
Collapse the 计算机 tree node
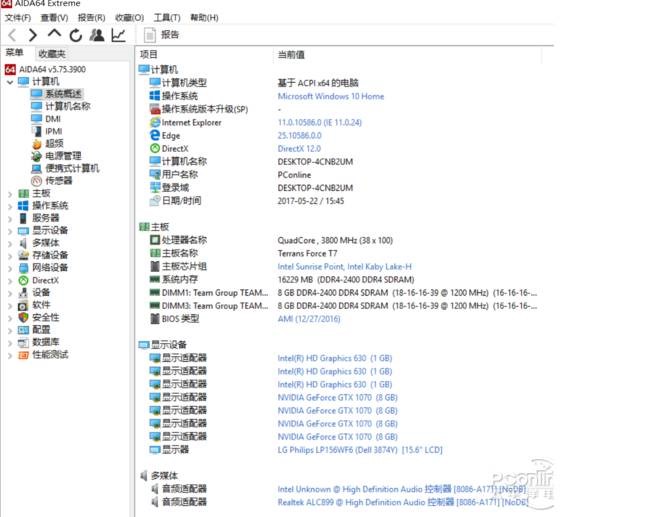[10, 82]
